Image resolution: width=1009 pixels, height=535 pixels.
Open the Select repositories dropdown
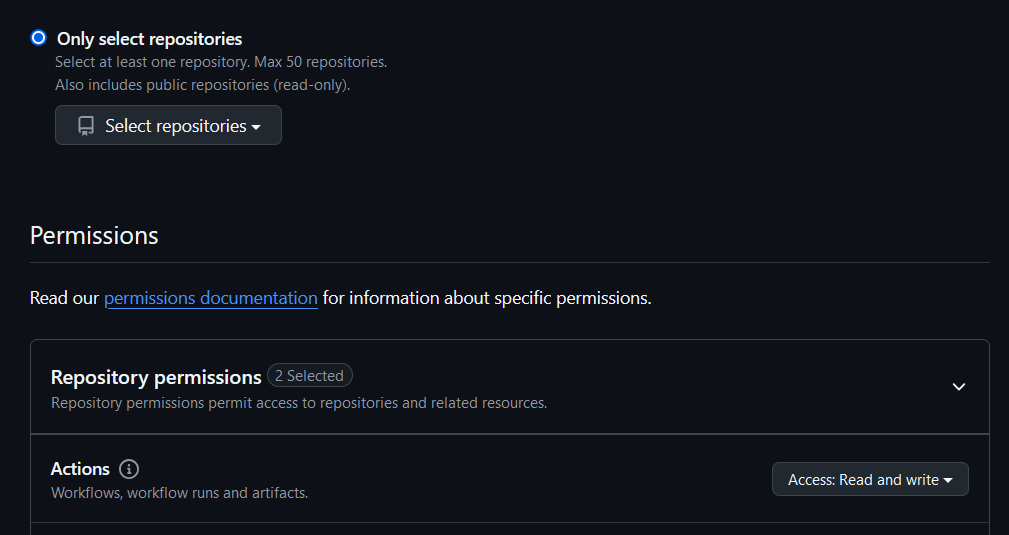point(168,125)
